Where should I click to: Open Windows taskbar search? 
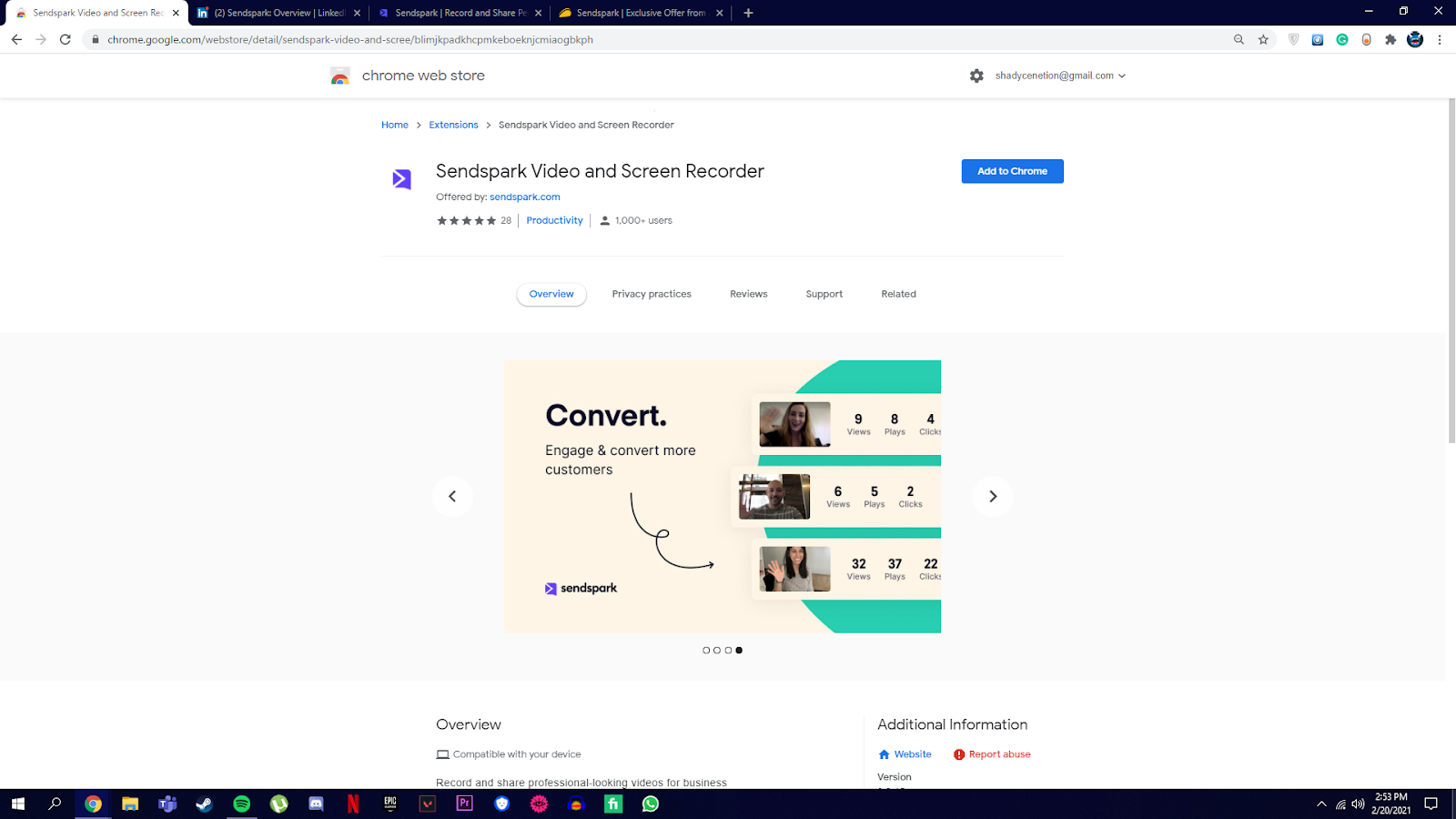pos(56,804)
